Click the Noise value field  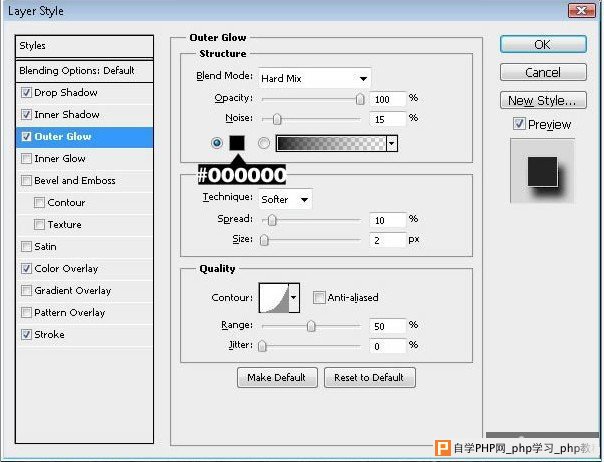[x=387, y=119]
